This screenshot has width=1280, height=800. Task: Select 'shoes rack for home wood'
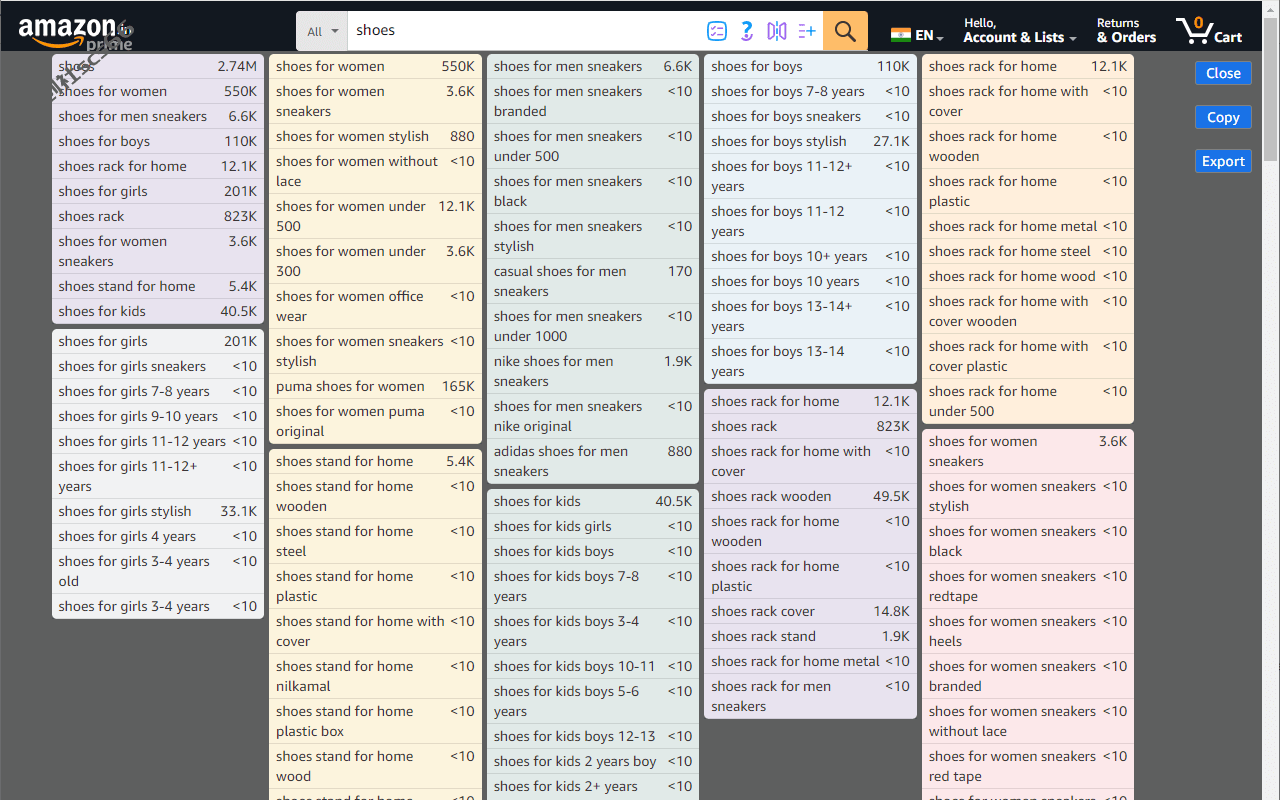point(1028,276)
